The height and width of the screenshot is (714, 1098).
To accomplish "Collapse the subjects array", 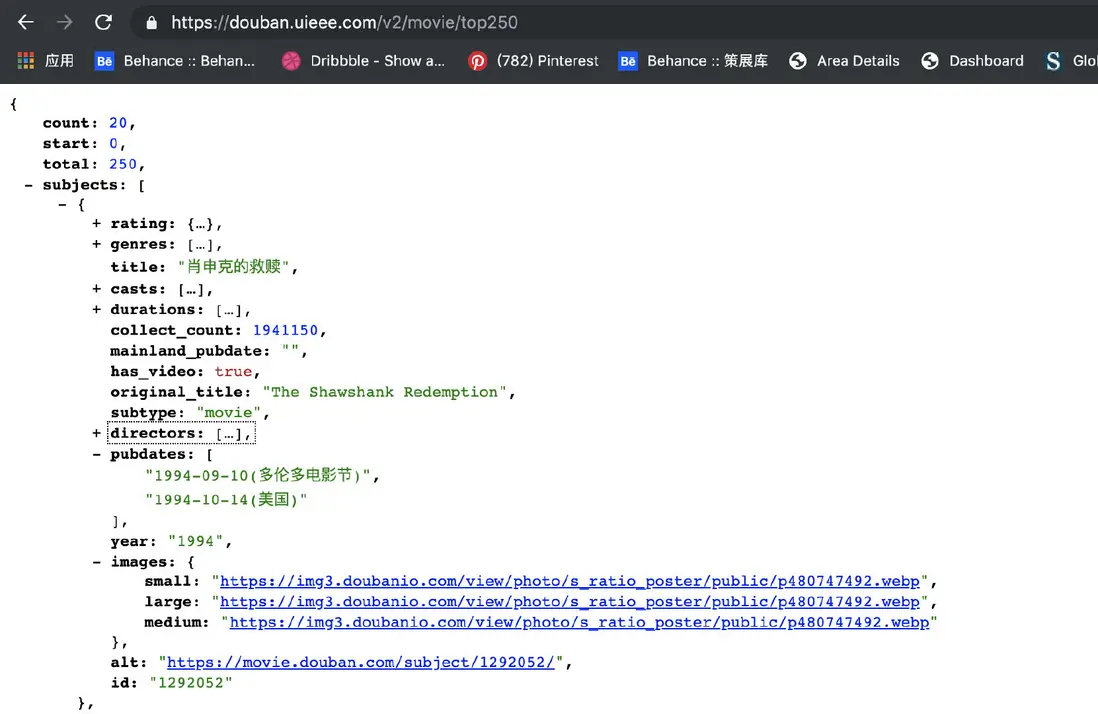I will tap(28, 186).
